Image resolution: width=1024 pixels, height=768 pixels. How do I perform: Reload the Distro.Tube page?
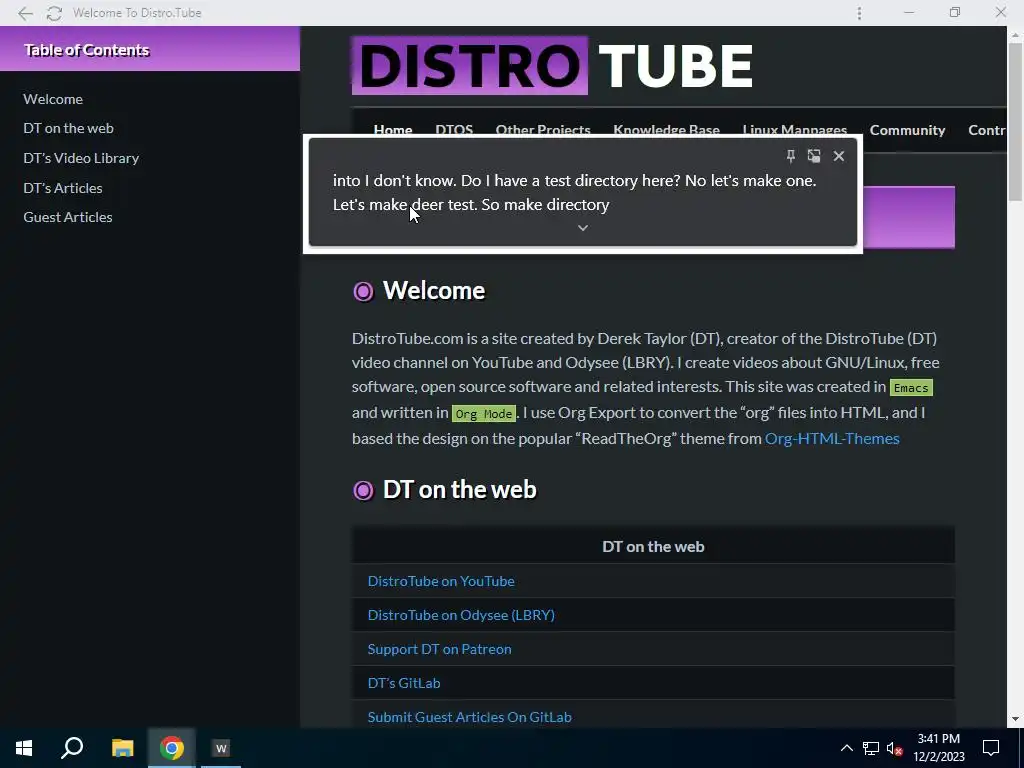click(x=54, y=13)
